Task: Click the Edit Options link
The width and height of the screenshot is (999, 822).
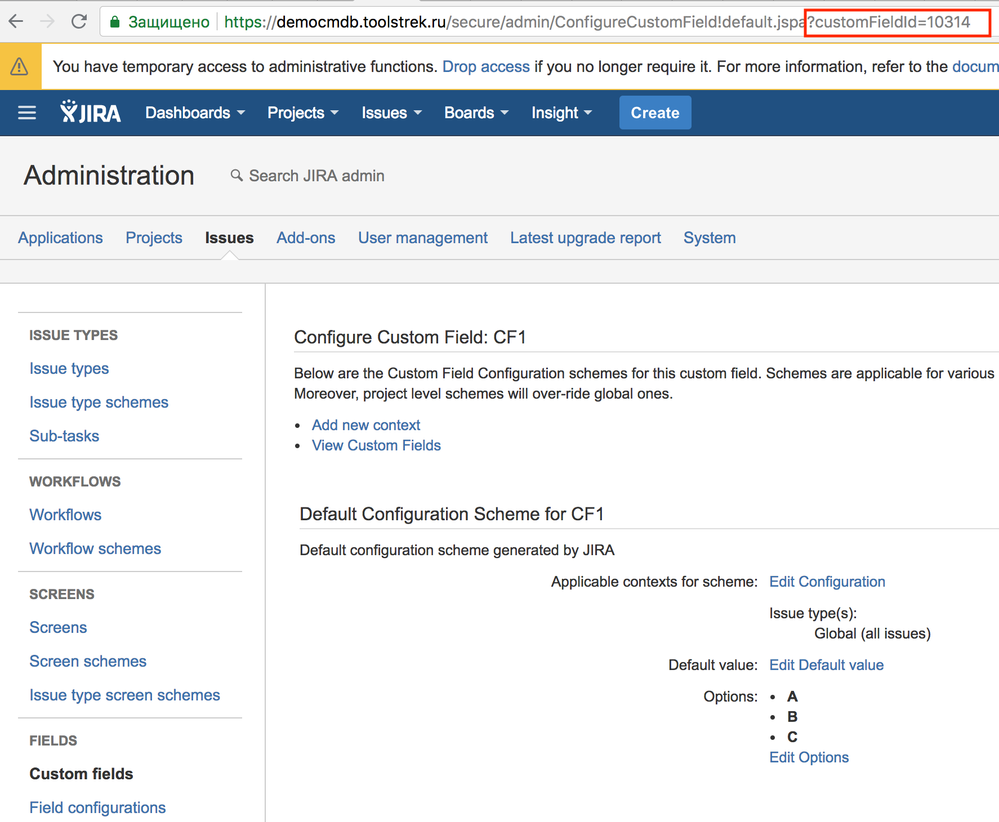Action: 809,758
